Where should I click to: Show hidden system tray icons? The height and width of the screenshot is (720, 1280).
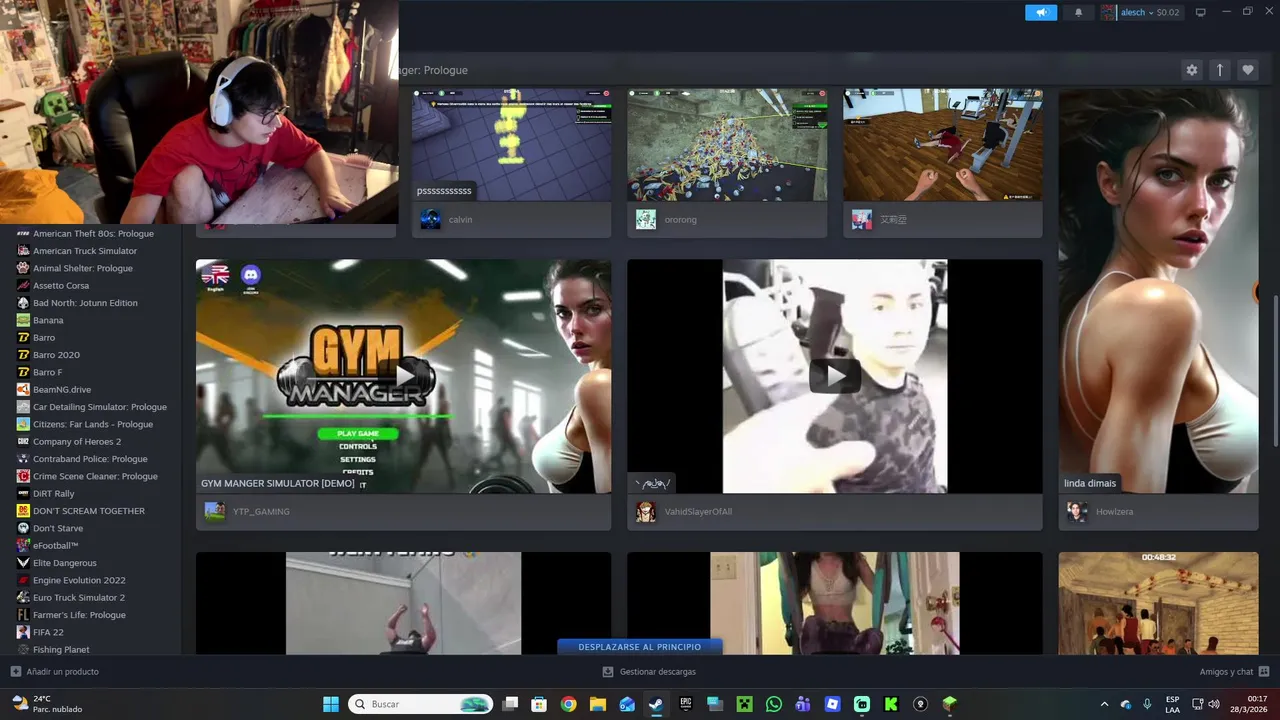(1104, 704)
